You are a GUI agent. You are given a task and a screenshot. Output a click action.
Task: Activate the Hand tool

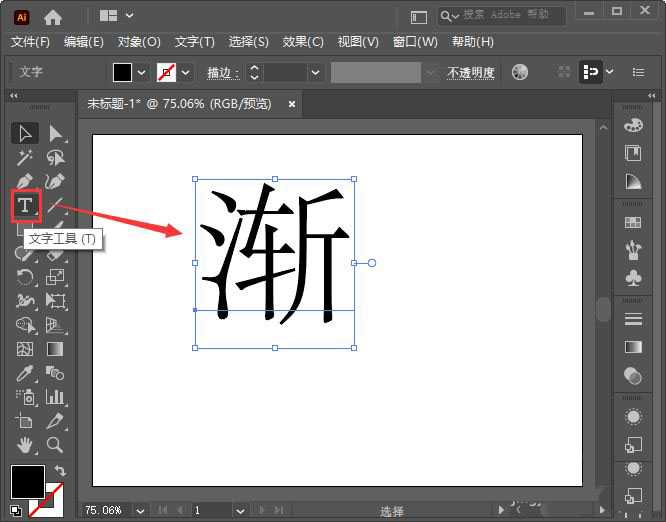[x=25, y=445]
